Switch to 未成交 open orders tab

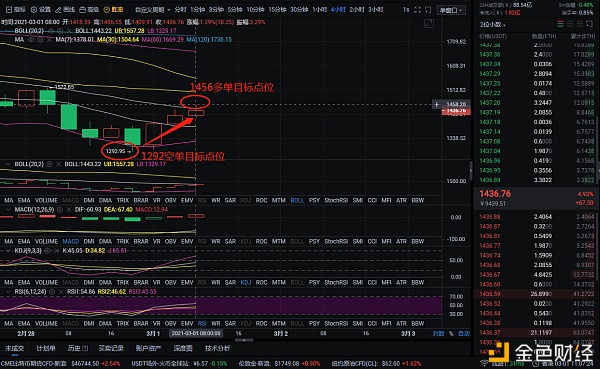15,348
